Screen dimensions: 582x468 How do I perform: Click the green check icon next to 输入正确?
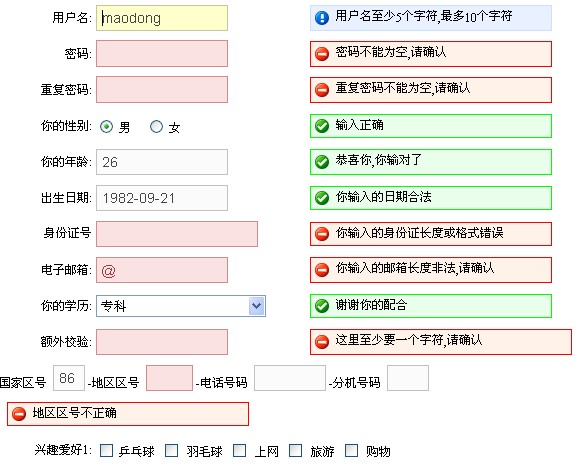321,126
